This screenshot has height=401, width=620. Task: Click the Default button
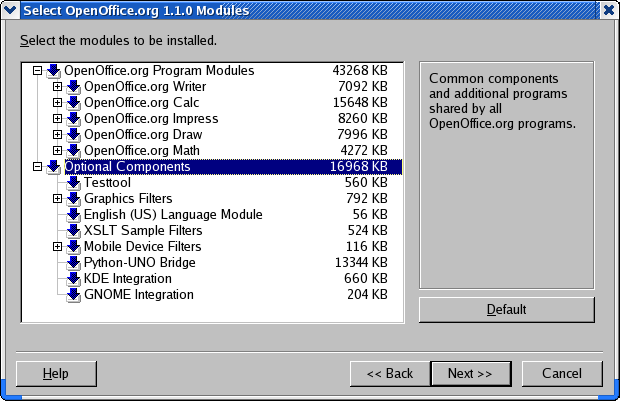coord(507,310)
